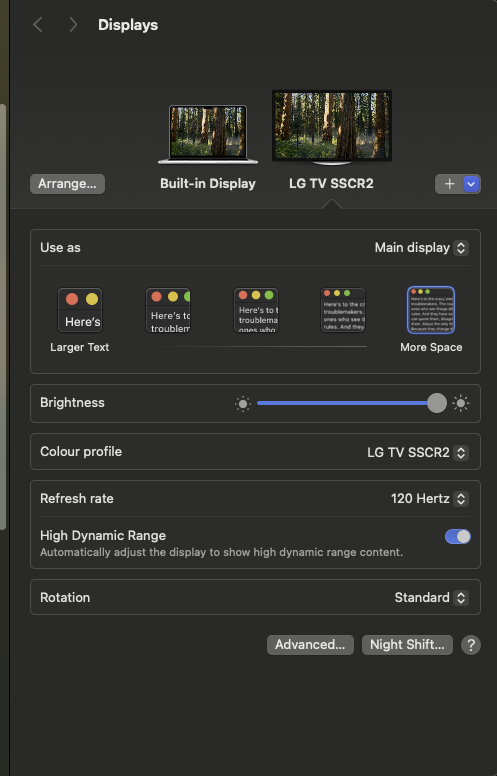Open the help question mark button
The width and height of the screenshot is (497, 776).
coord(471,645)
